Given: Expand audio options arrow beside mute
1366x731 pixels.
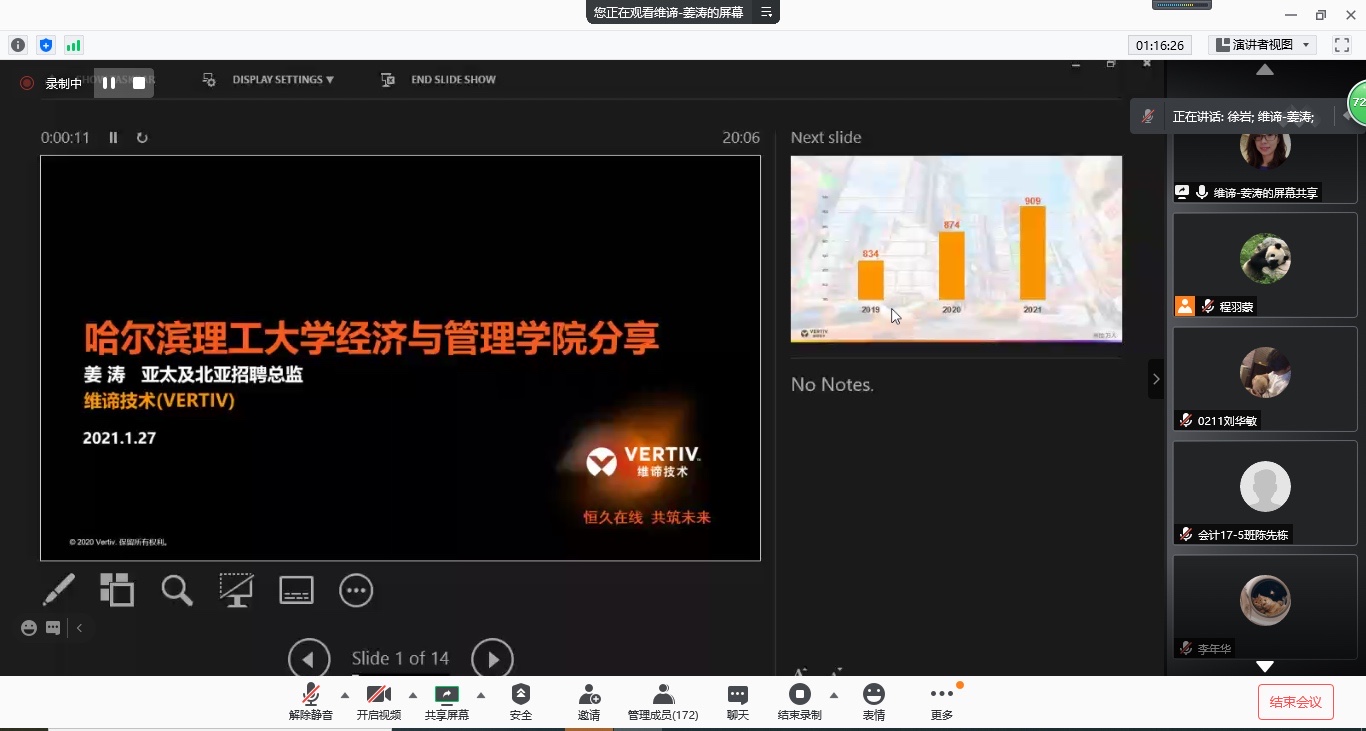Looking at the screenshot, I should tap(345, 695).
